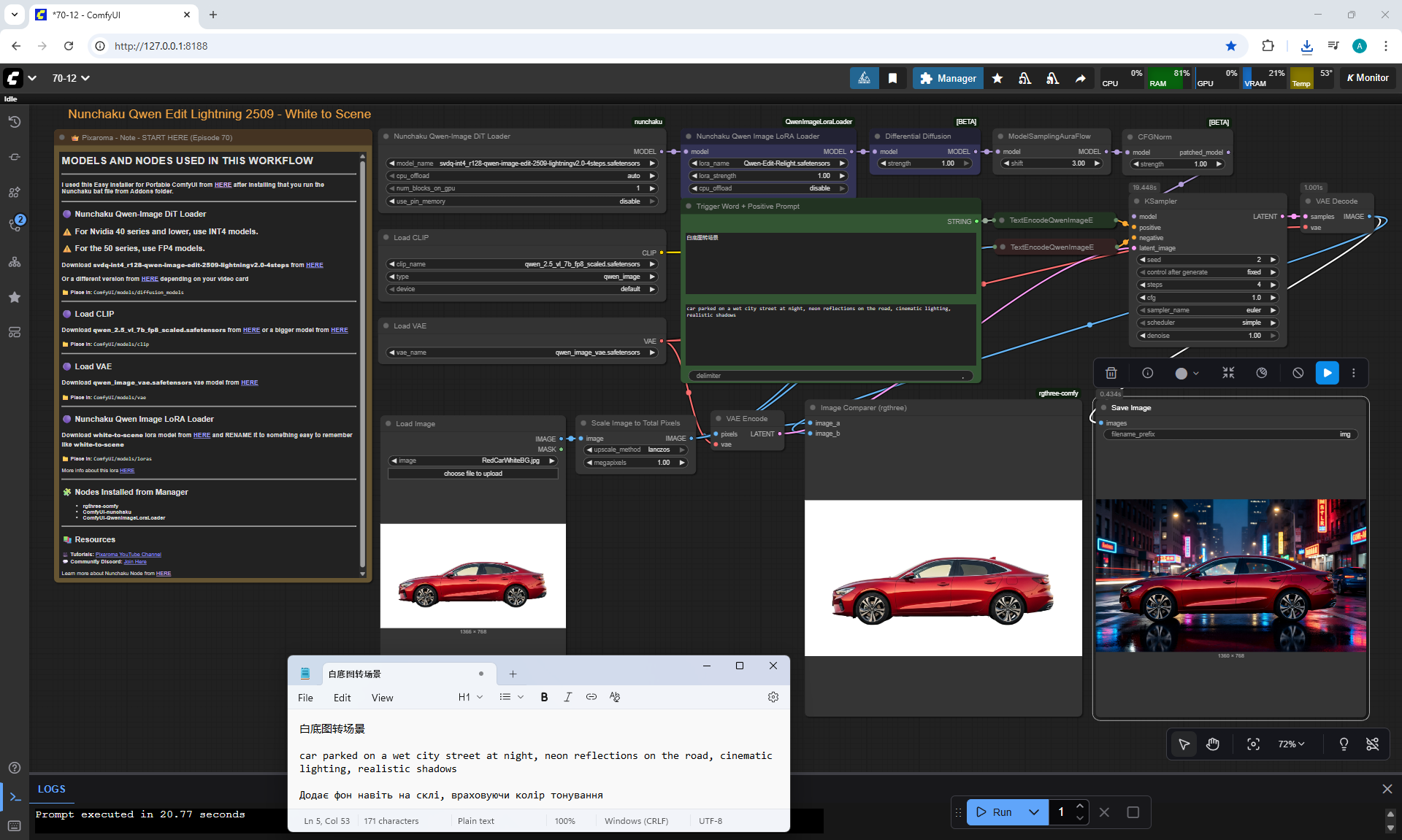The width and height of the screenshot is (1402, 840).
Task: Open the H1 heading dropdown in Notepad
Action: [470, 697]
